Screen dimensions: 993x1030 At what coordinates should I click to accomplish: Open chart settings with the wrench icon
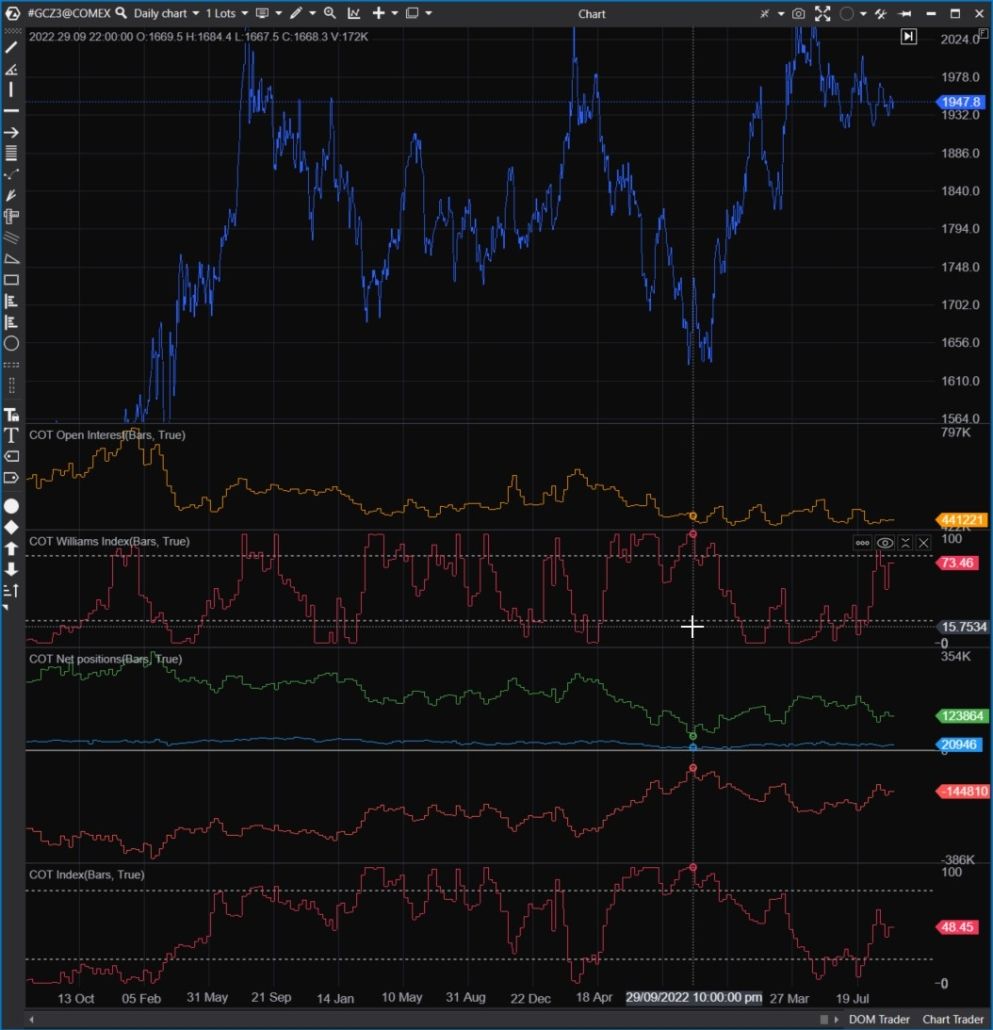881,14
